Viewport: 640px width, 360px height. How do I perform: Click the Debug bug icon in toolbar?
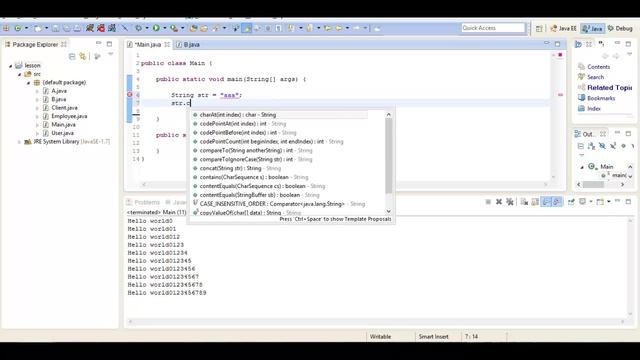pos(139,28)
